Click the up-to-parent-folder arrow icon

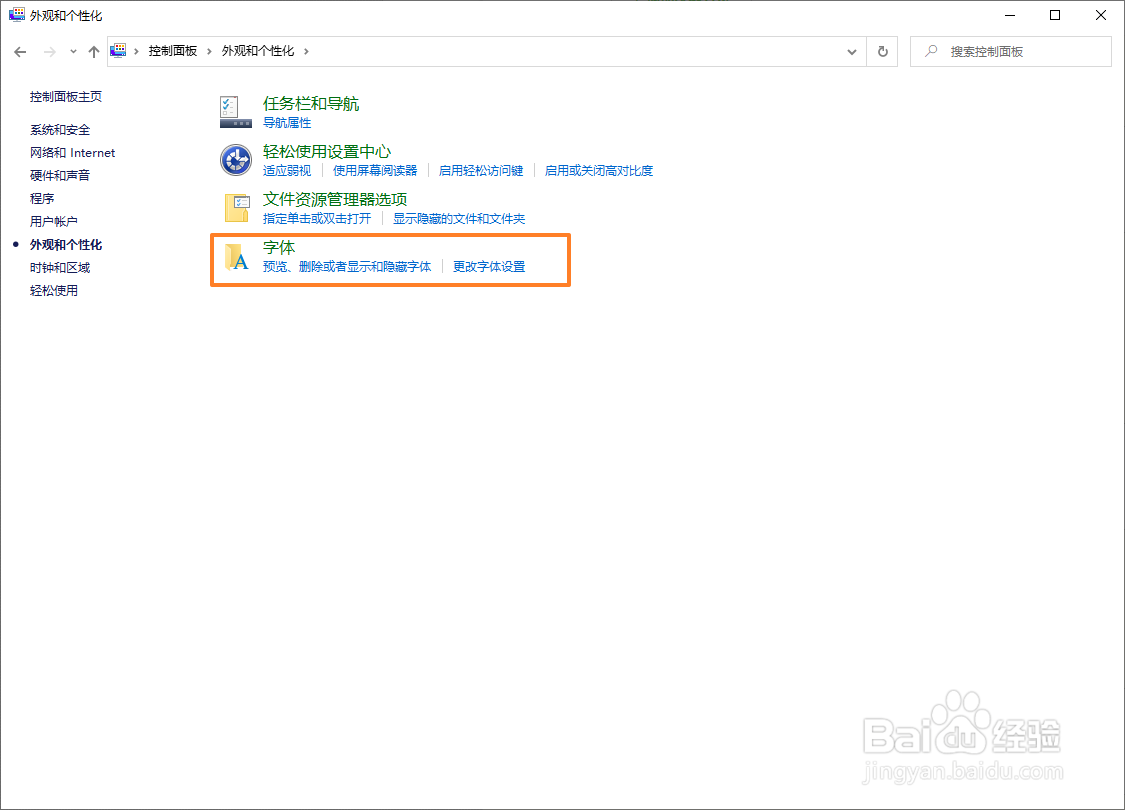[x=93, y=51]
